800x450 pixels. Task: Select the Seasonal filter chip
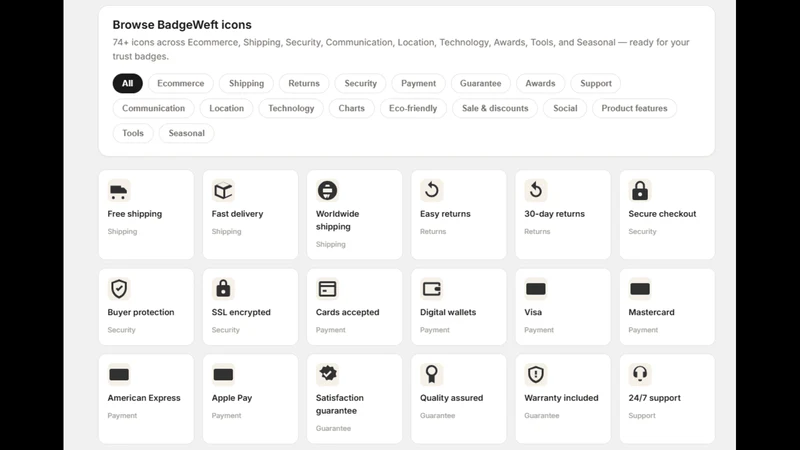(187, 133)
